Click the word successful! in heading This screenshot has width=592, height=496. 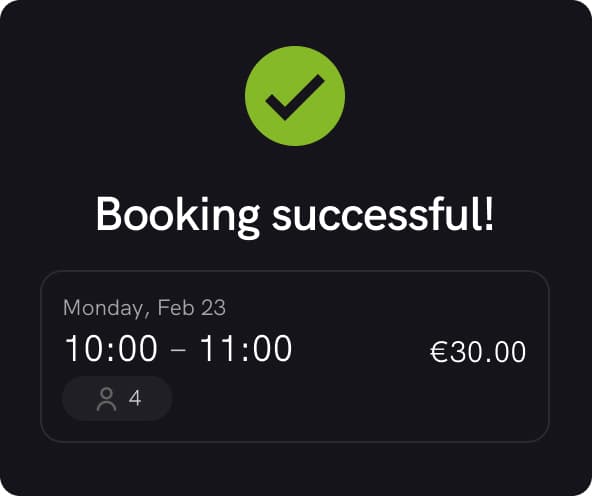383,214
